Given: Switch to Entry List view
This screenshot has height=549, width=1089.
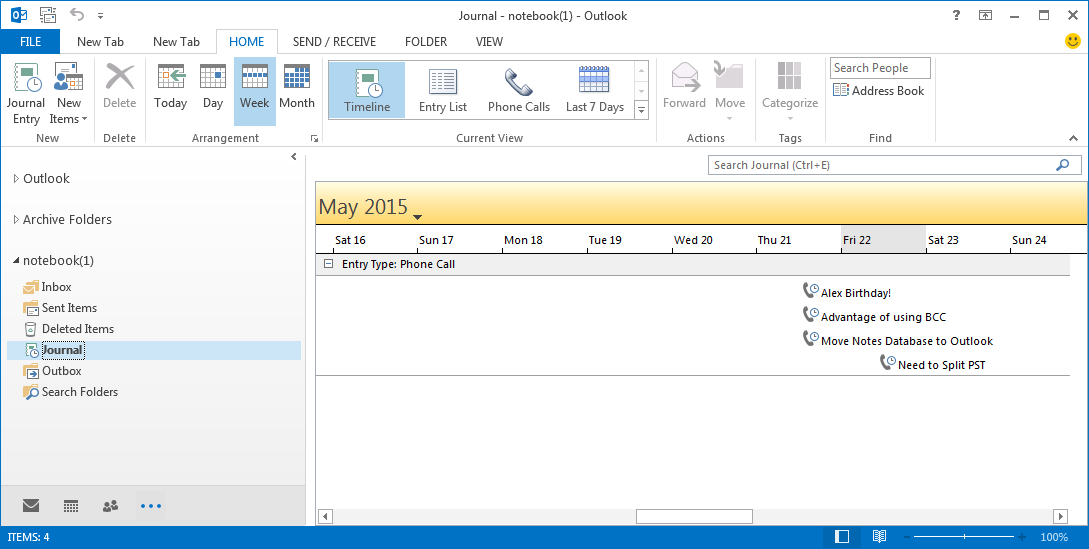Looking at the screenshot, I should (x=443, y=90).
